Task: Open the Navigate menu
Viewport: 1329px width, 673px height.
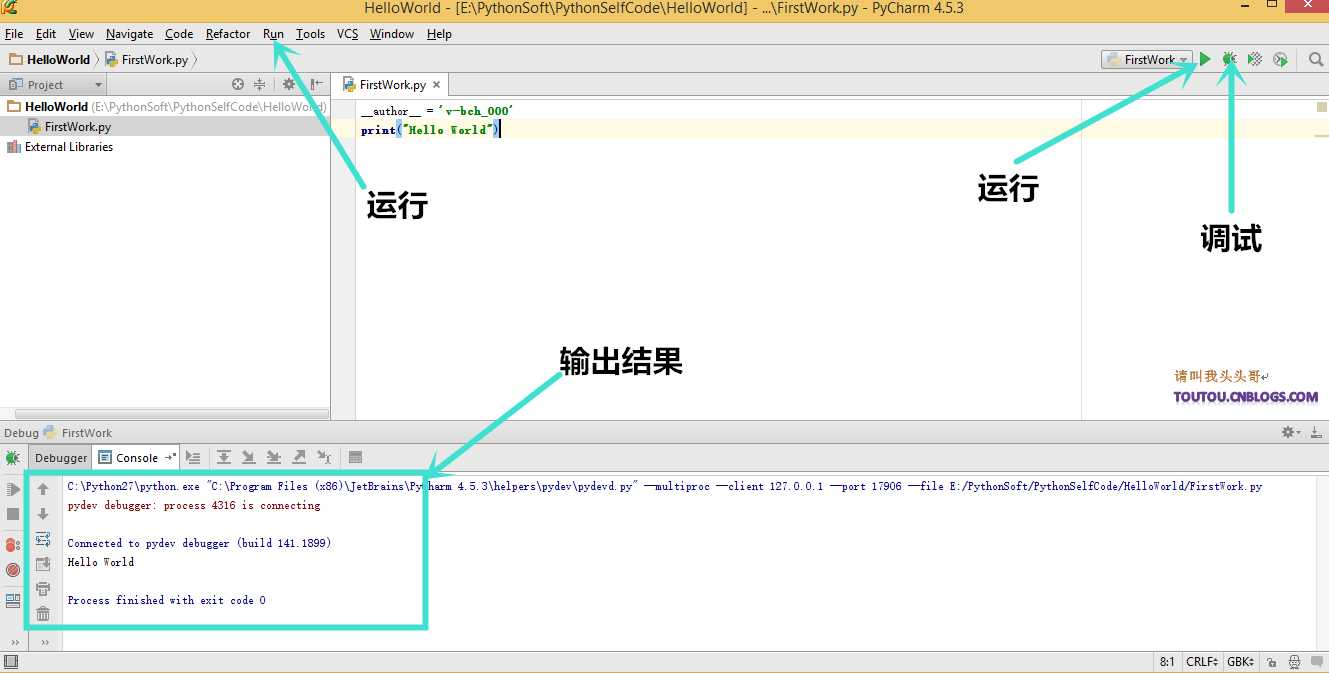Action: tap(129, 34)
